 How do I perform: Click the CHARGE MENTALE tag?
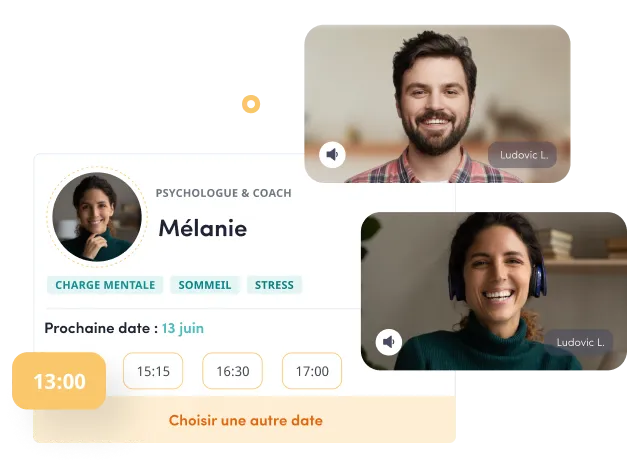105,285
